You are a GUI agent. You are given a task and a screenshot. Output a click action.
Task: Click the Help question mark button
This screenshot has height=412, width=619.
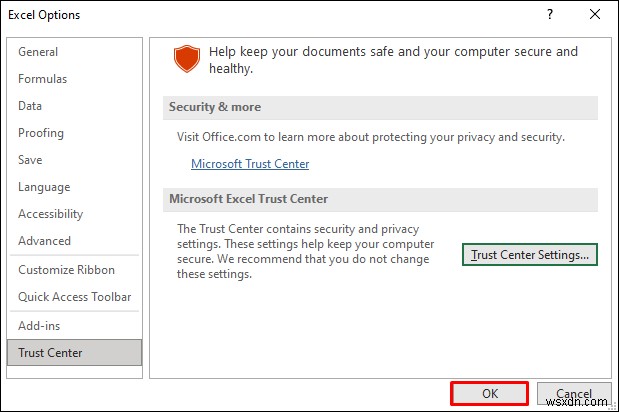click(549, 15)
